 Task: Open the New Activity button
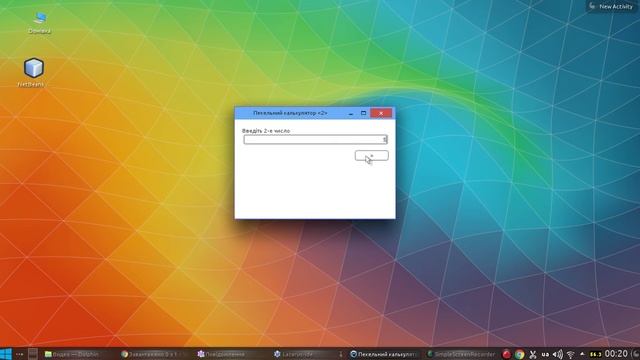(x=612, y=6)
